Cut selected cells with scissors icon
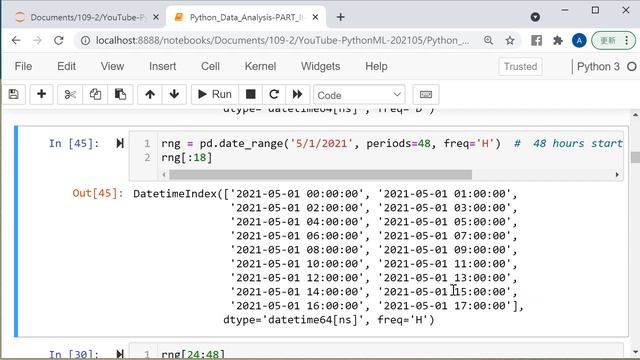The height and width of the screenshot is (360, 640). tap(70, 94)
